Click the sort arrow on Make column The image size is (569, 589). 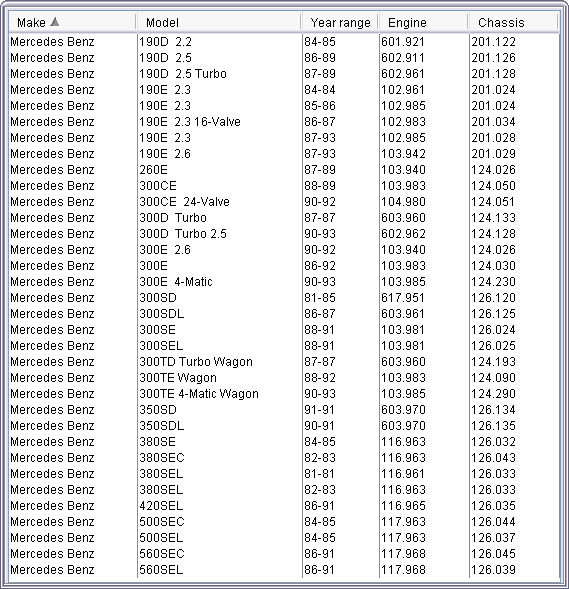[54, 22]
